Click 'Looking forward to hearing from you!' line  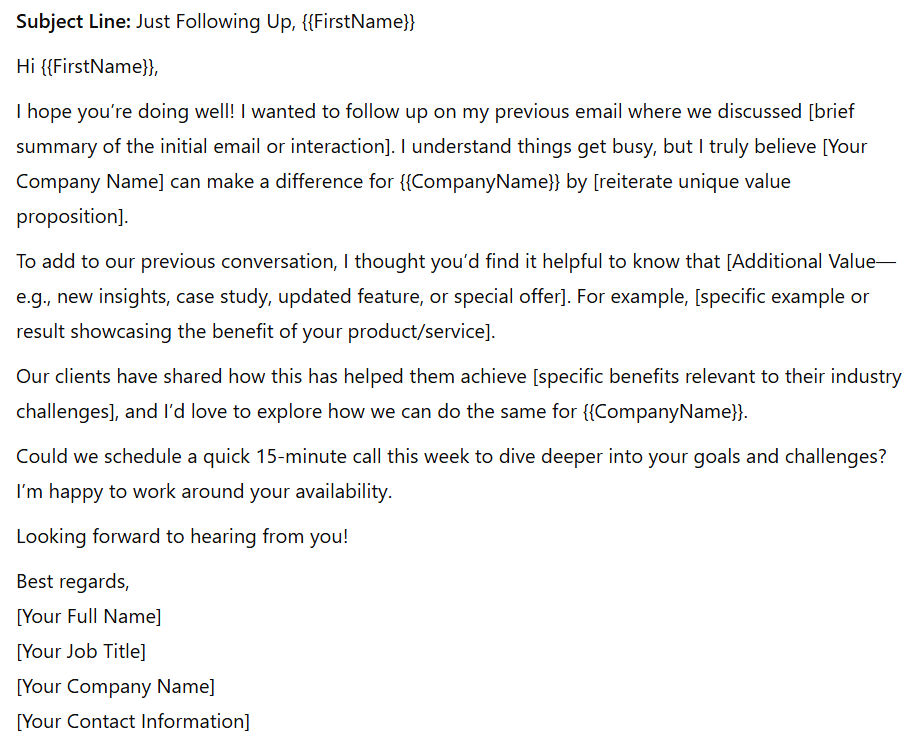[182, 536]
